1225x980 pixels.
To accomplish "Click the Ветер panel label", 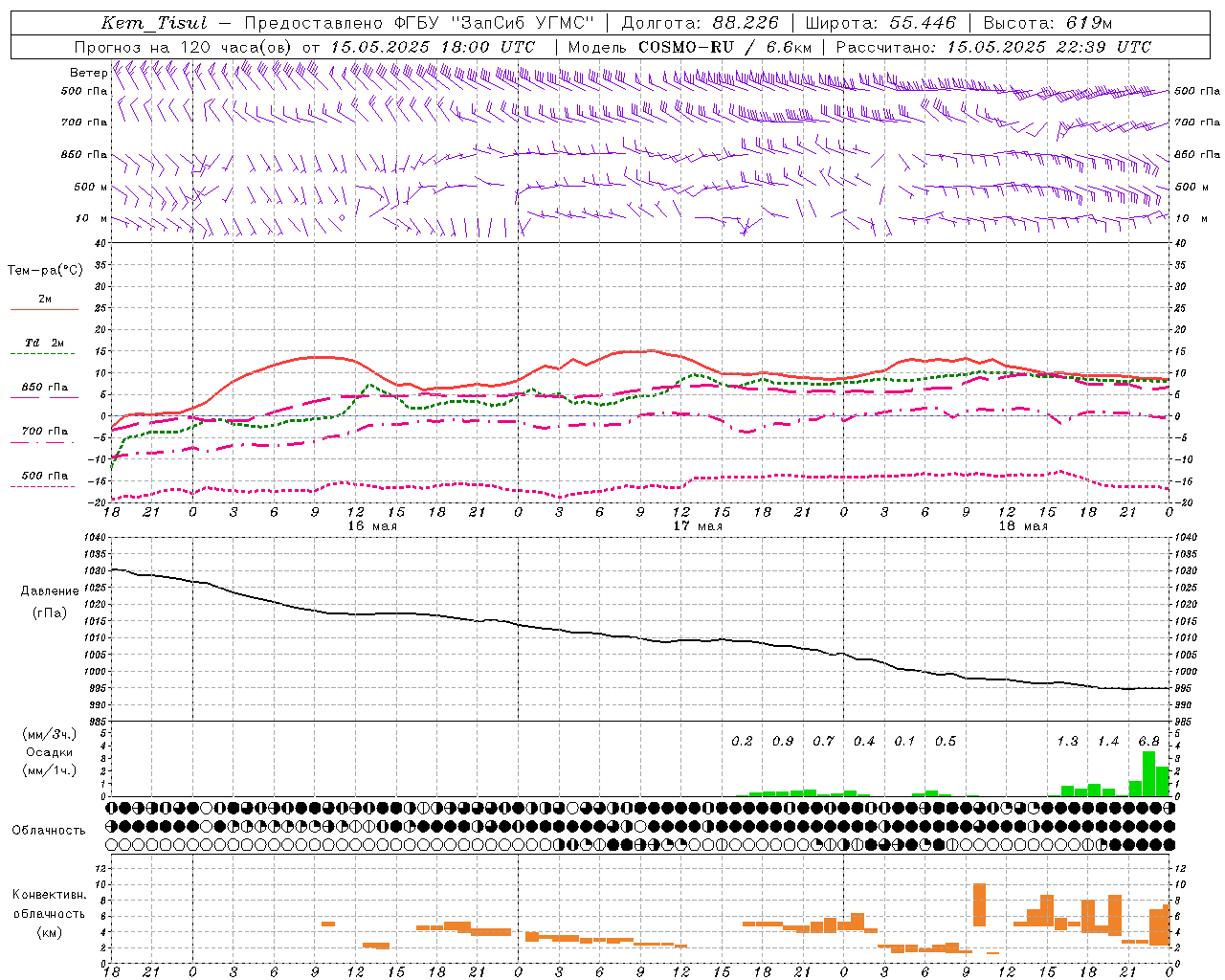I will point(88,73).
